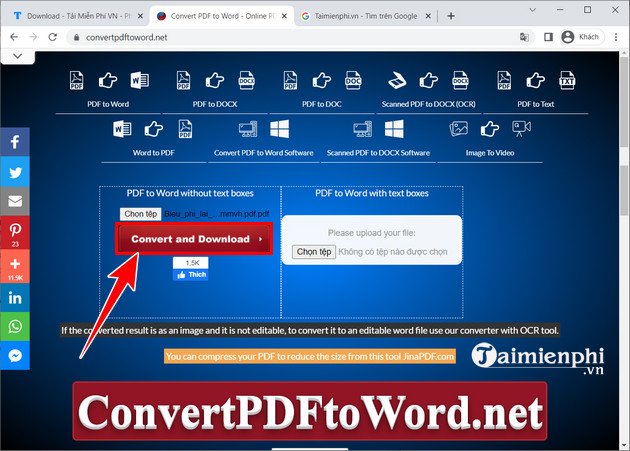Share page via Facebook sidebar icon
This screenshot has height=451, width=630.
[x=15, y=142]
